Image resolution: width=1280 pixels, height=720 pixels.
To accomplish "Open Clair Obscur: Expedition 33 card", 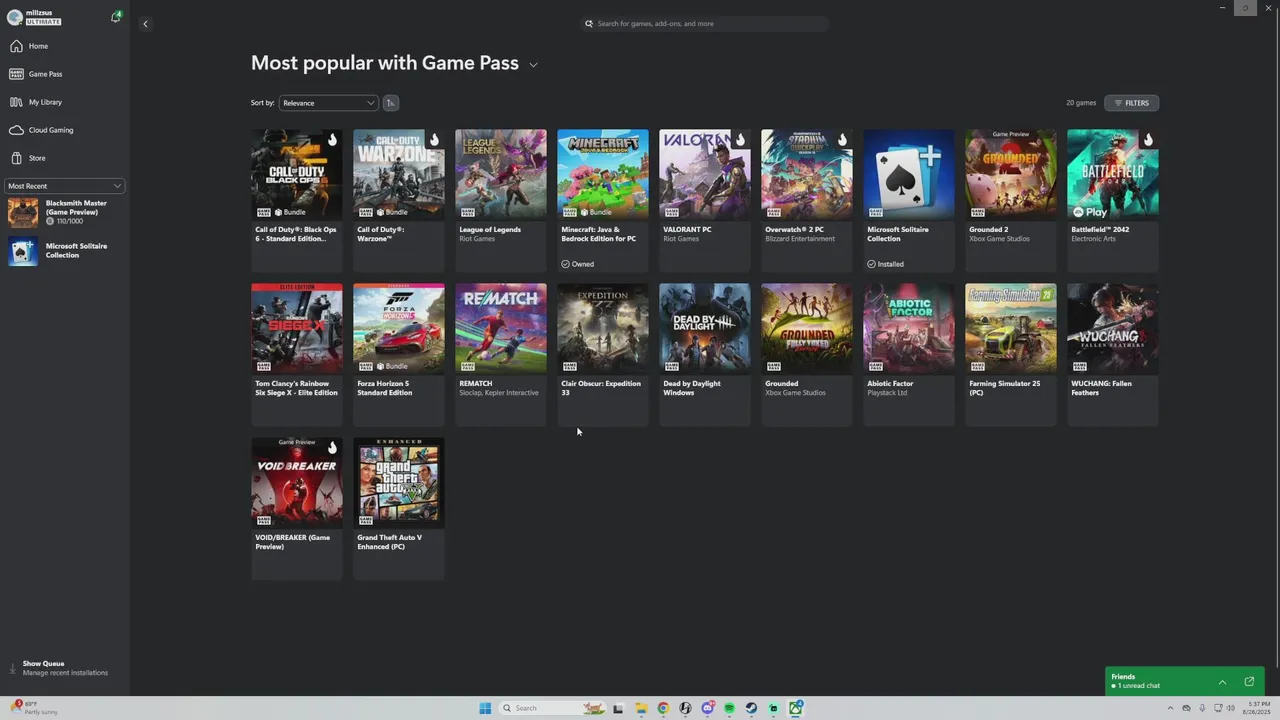I will [x=603, y=354].
